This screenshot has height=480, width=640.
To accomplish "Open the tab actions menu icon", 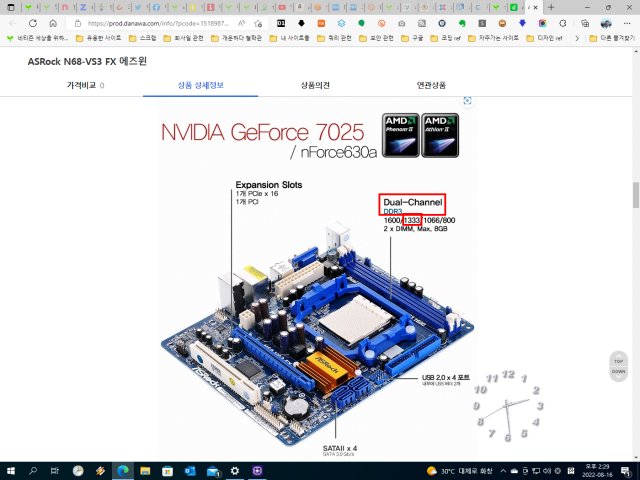I will pos(11,7).
